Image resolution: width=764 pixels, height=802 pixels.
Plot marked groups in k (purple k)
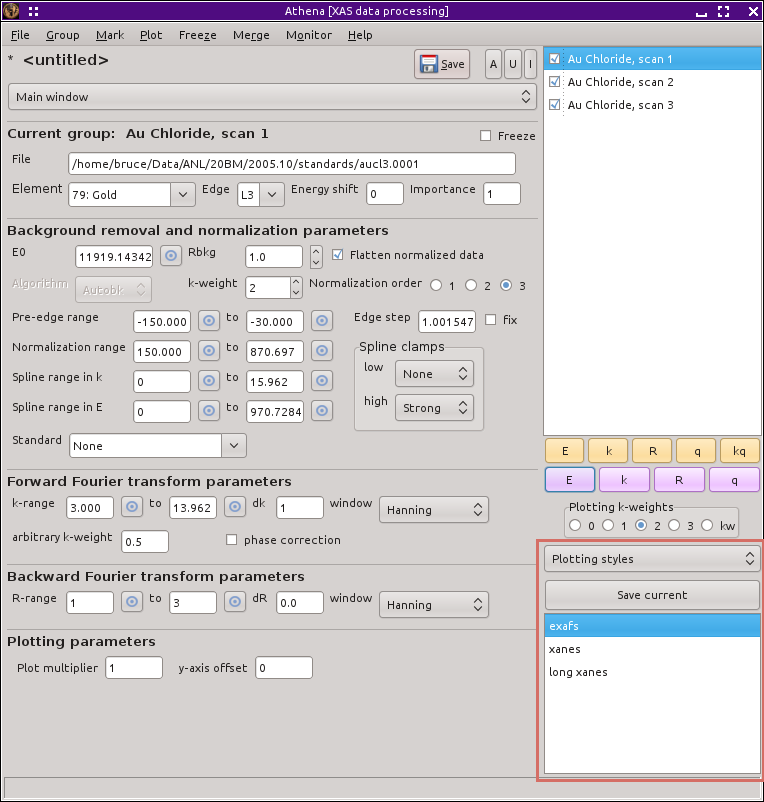point(624,480)
